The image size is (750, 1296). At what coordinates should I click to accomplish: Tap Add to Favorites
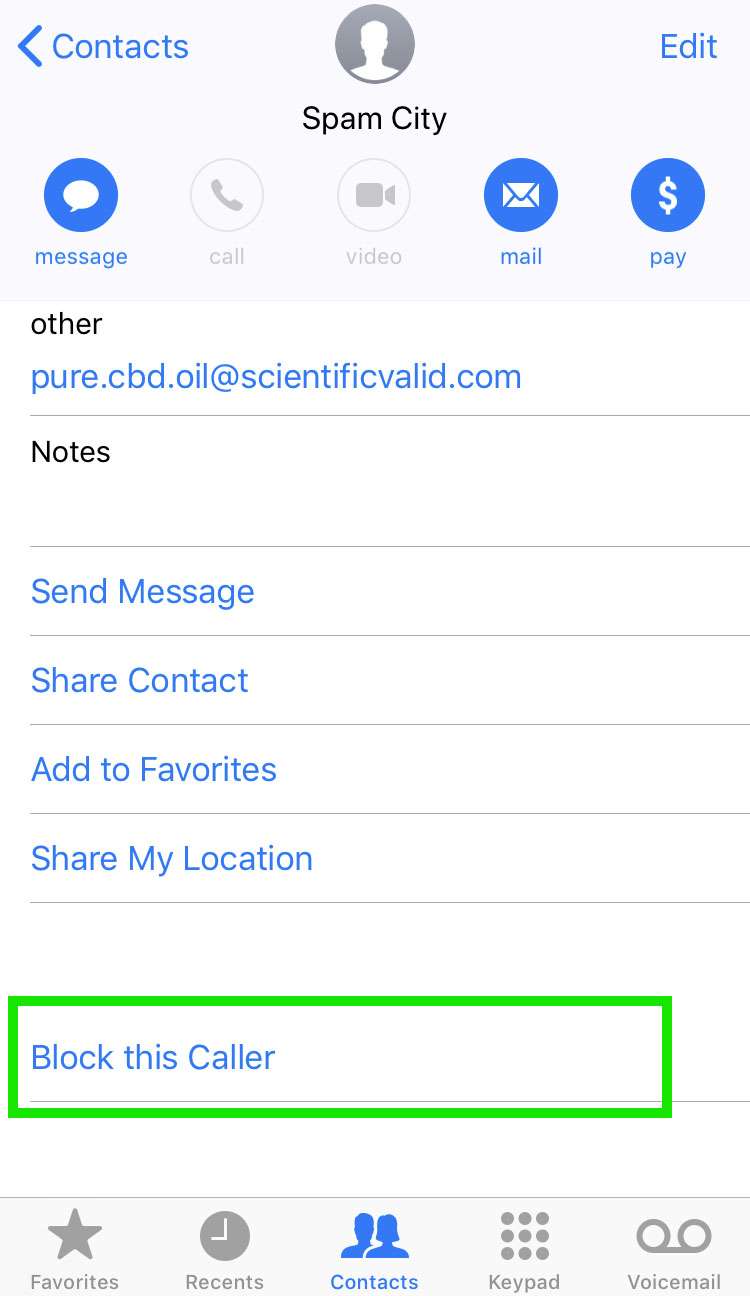(x=154, y=769)
